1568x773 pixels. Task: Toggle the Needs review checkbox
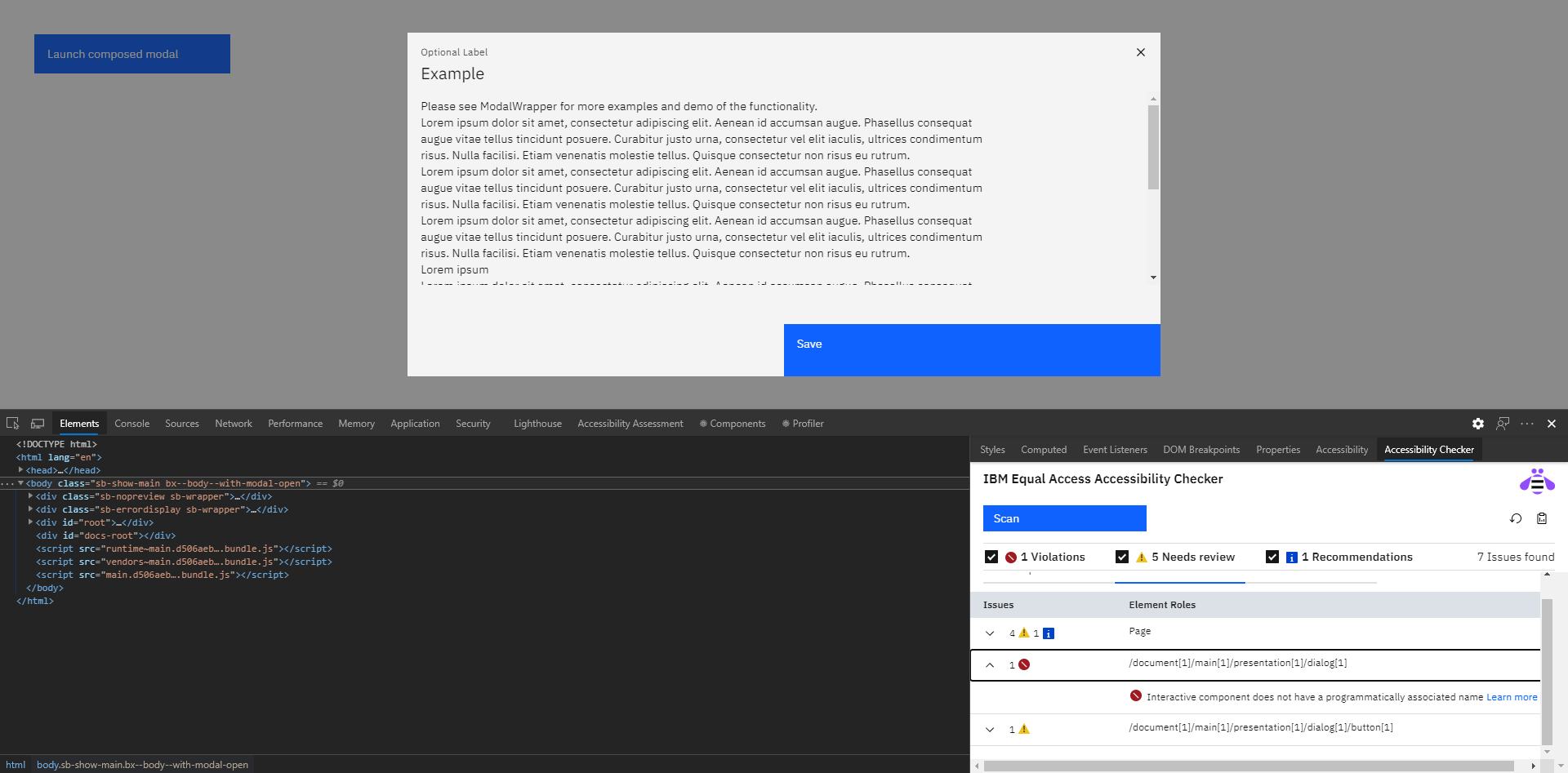click(x=1122, y=557)
